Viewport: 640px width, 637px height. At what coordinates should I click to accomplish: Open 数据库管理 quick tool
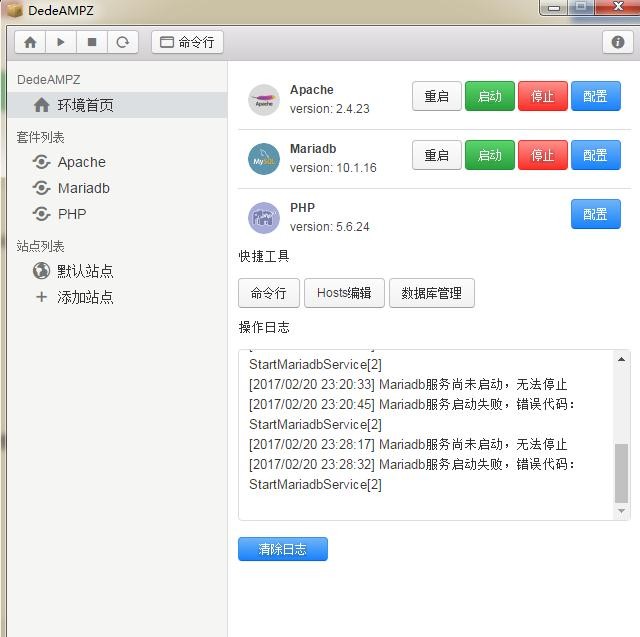click(431, 293)
